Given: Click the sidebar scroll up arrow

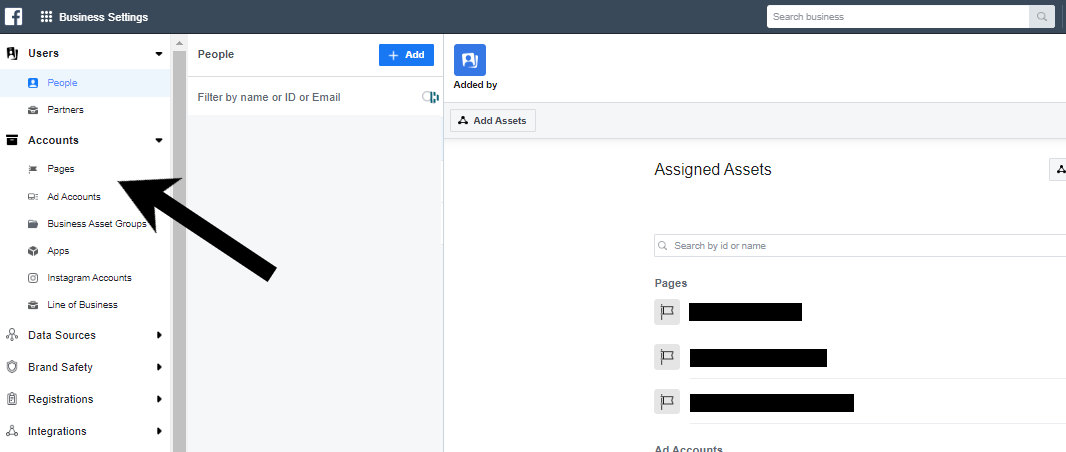Looking at the screenshot, I should [x=179, y=43].
